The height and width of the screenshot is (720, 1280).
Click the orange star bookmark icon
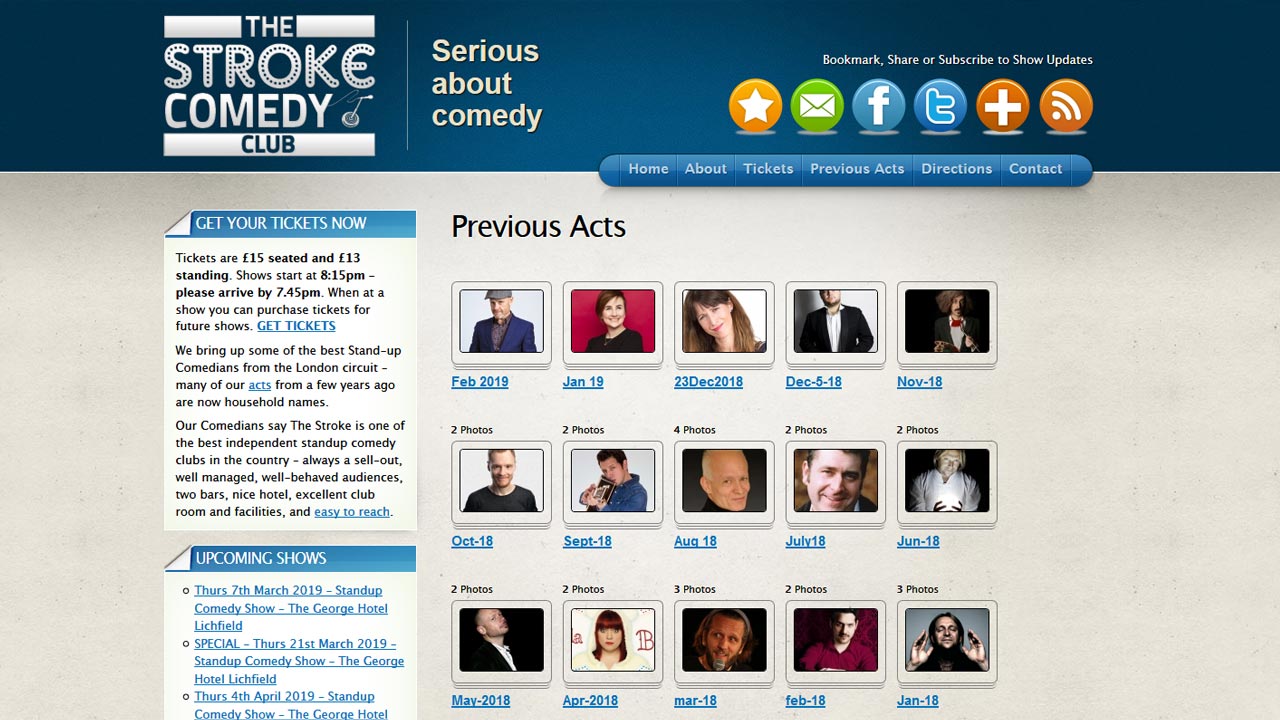tap(755, 106)
